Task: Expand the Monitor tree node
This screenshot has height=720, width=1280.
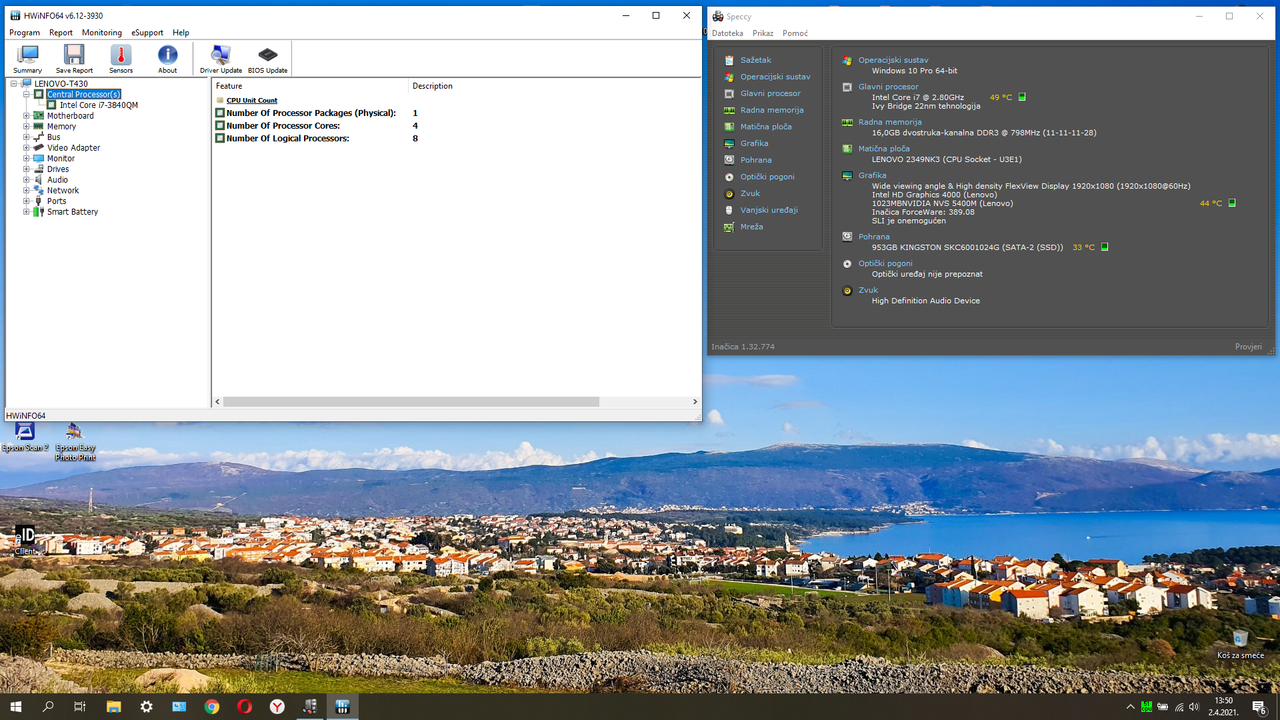Action: pos(27,158)
